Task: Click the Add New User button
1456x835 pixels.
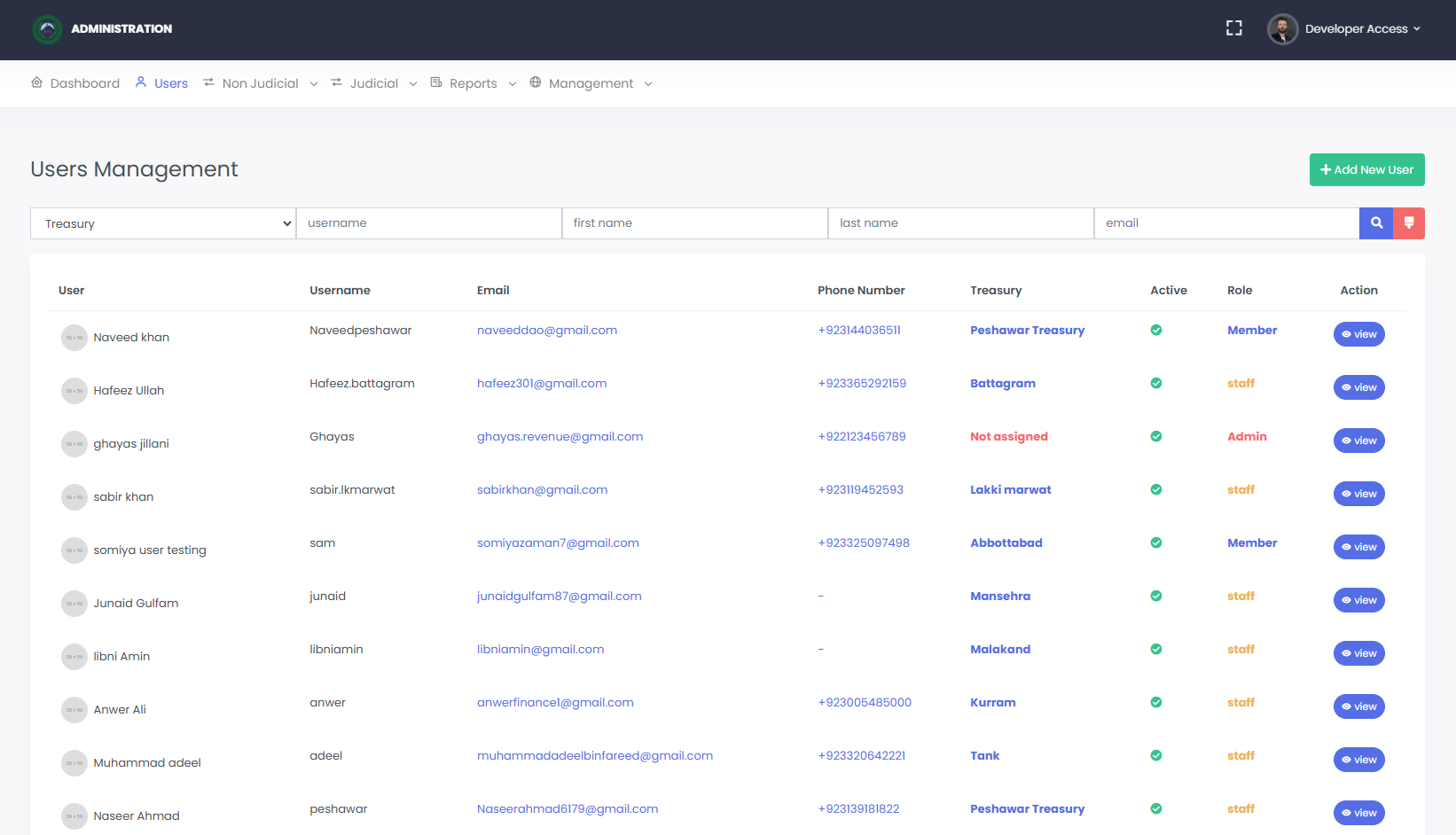Action: (1366, 170)
